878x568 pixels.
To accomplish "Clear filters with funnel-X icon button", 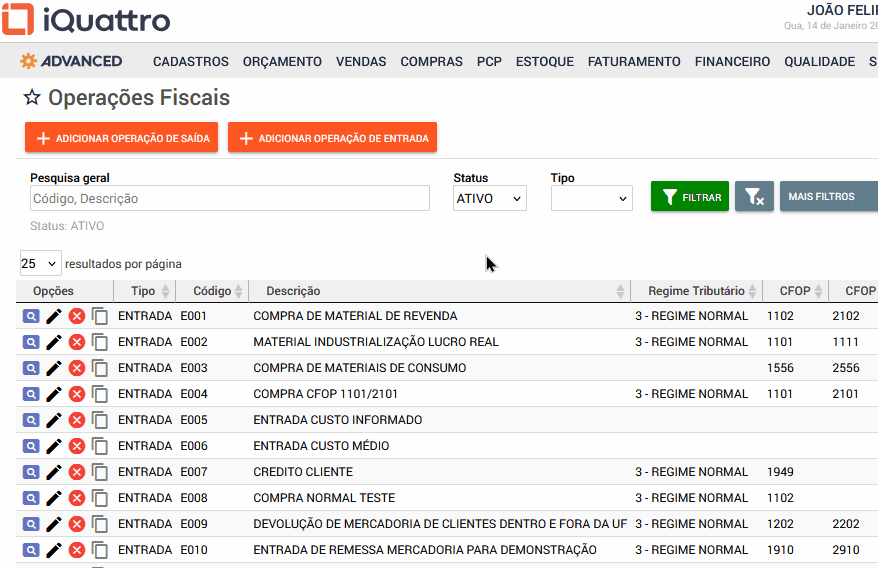I will [x=754, y=197].
